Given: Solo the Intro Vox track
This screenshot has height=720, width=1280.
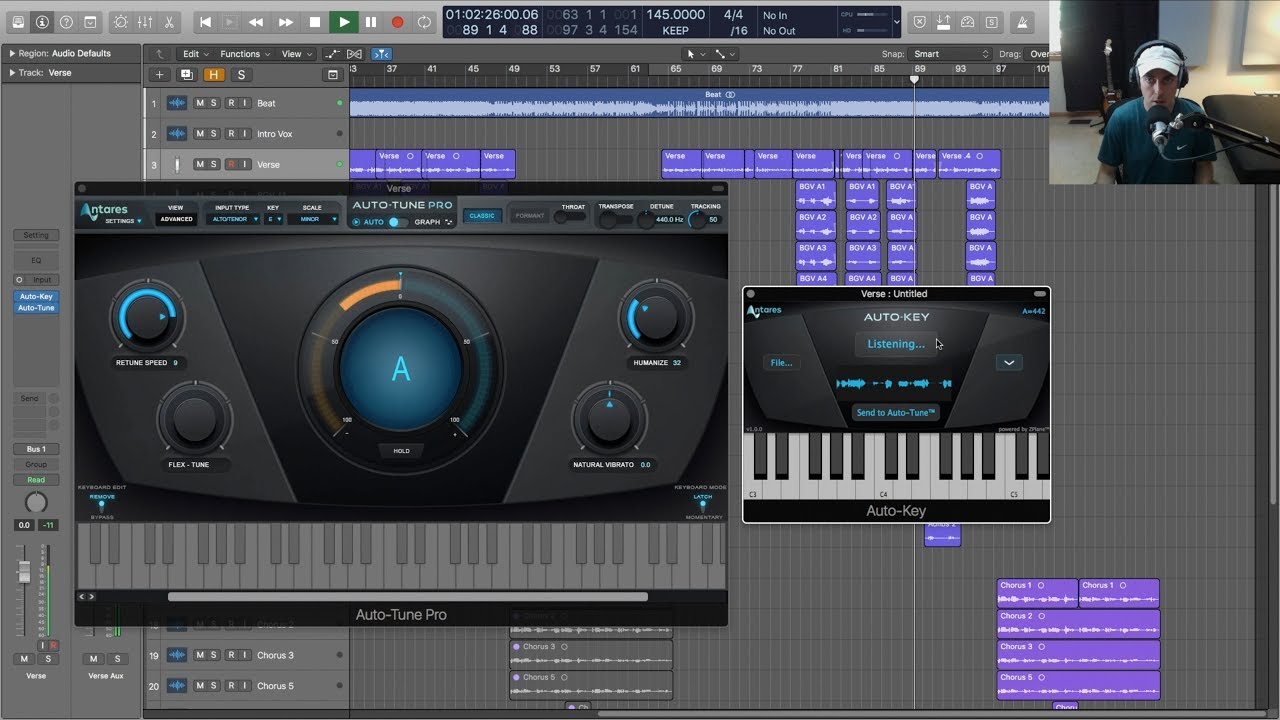Looking at the screenshot, I should tap(214, 134).
